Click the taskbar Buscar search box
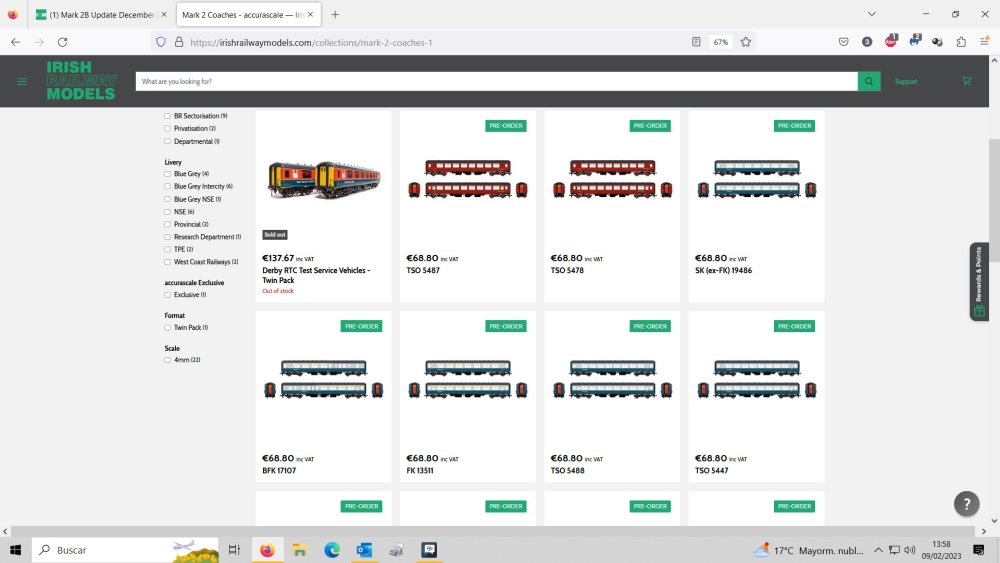The width and height of the screenshot is (1000, 563). [x=125, y=550]
